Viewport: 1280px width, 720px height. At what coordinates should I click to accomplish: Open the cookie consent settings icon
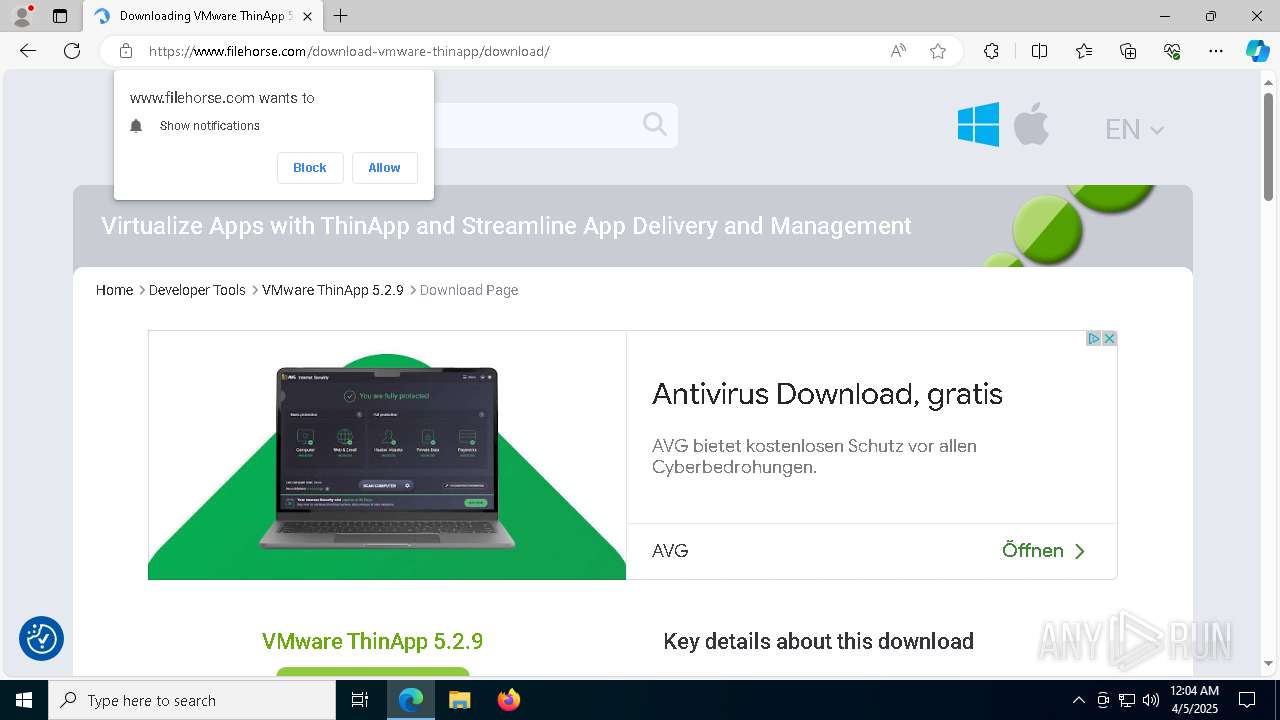click(41, 638)
